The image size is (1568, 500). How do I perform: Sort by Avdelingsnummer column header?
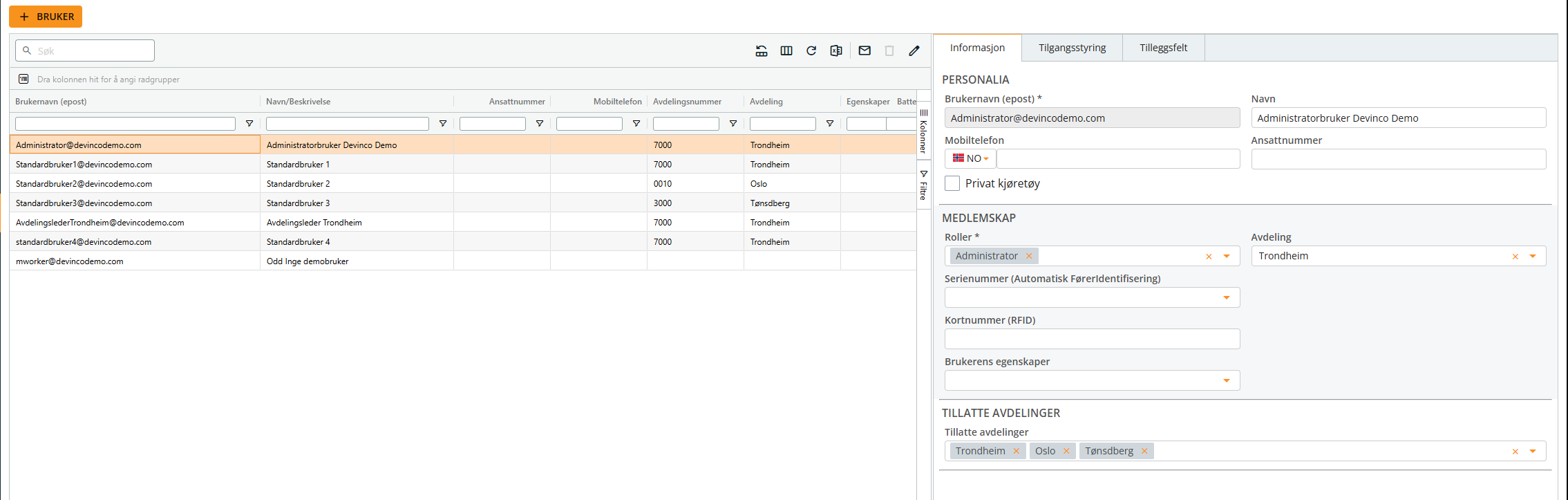[687, 102]
